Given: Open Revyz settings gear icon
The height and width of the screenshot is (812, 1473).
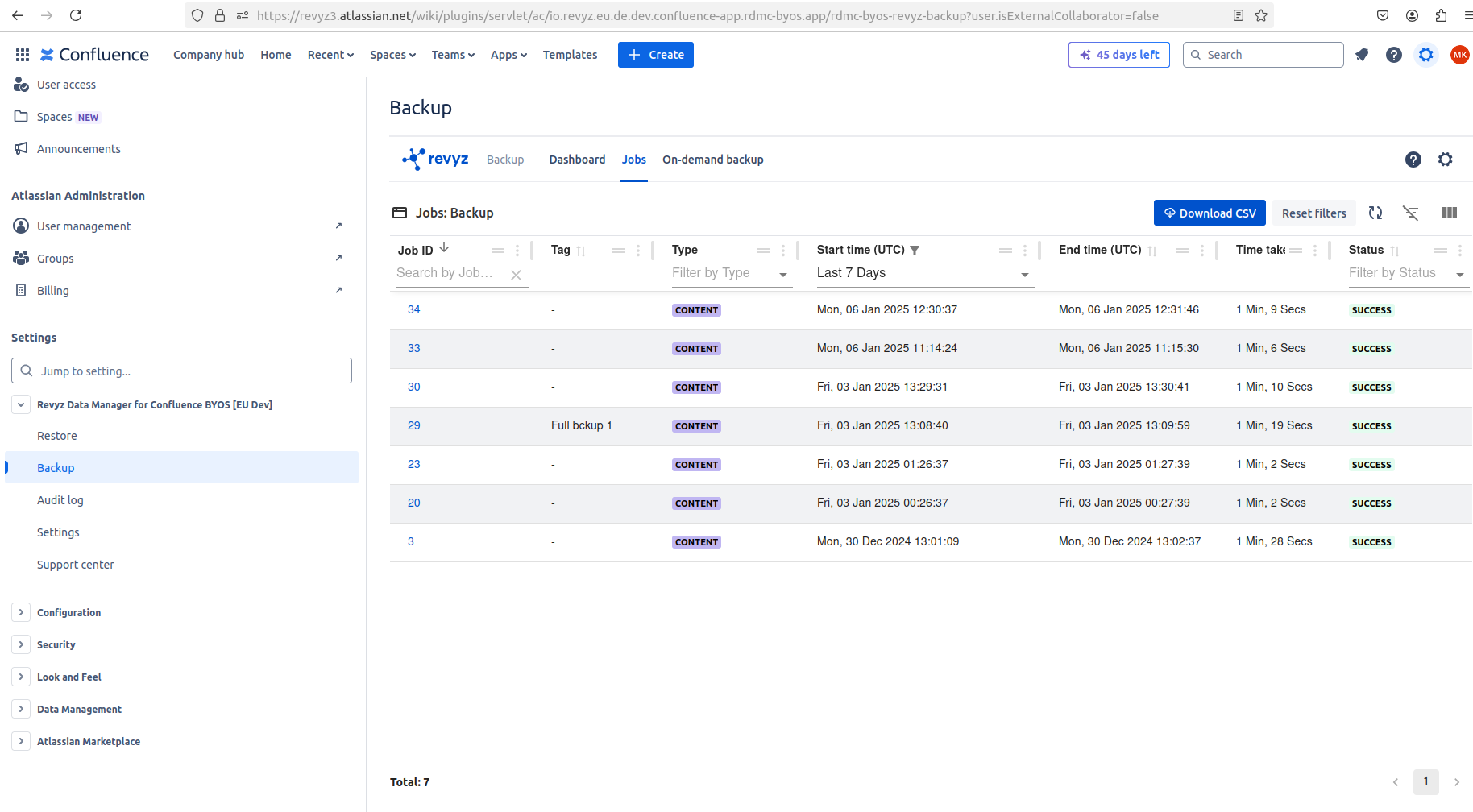Looking at the screenshot, I should (1446, 159).
